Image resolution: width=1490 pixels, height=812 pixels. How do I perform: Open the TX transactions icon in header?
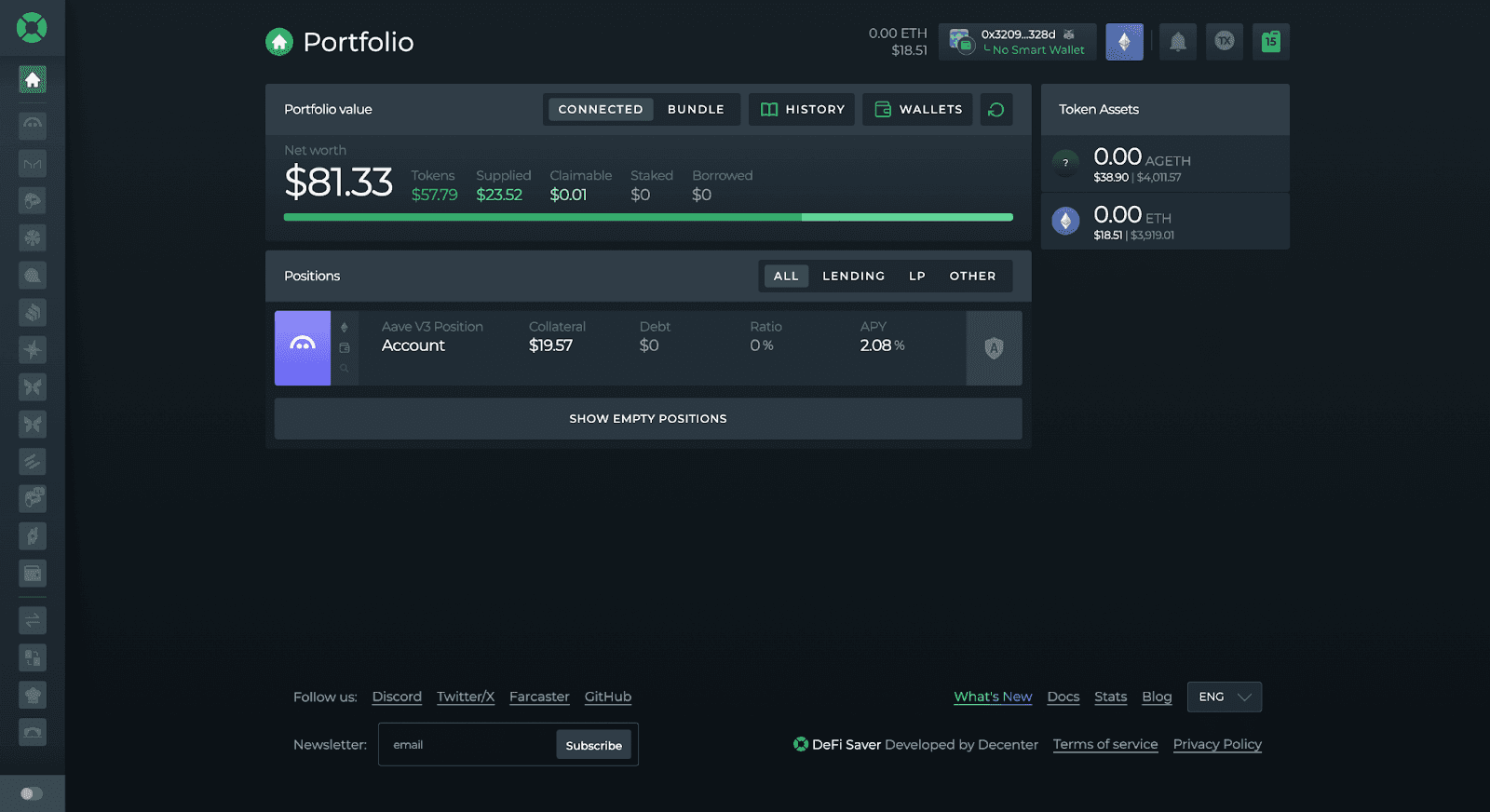1225,42
